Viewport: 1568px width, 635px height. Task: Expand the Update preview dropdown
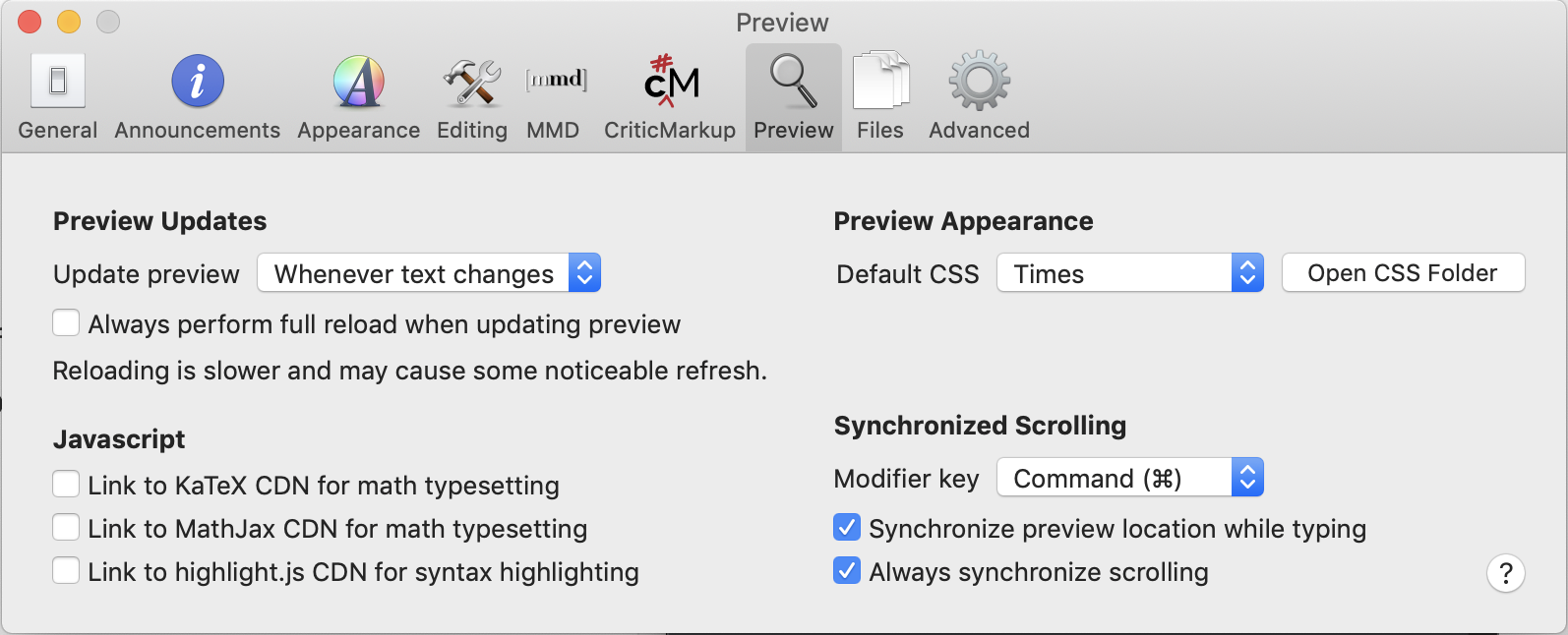point(429,273)
